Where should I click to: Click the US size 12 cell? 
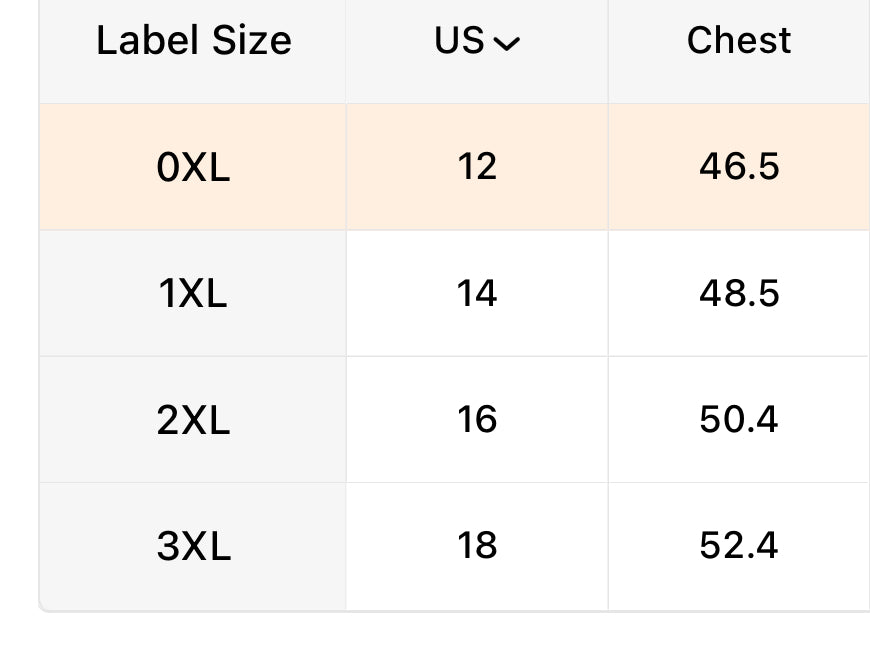[x=477, y=167]
